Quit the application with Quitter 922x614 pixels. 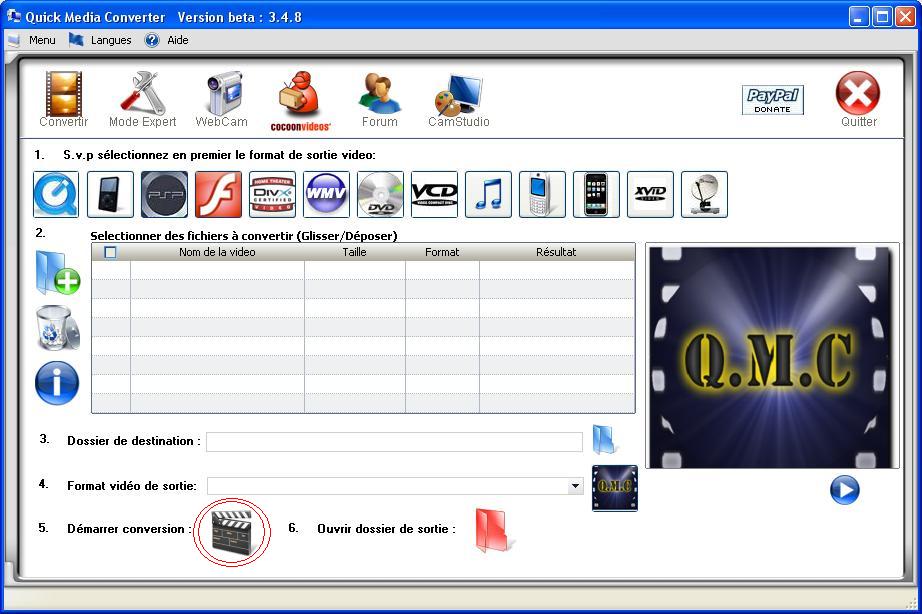pos(858,99)
